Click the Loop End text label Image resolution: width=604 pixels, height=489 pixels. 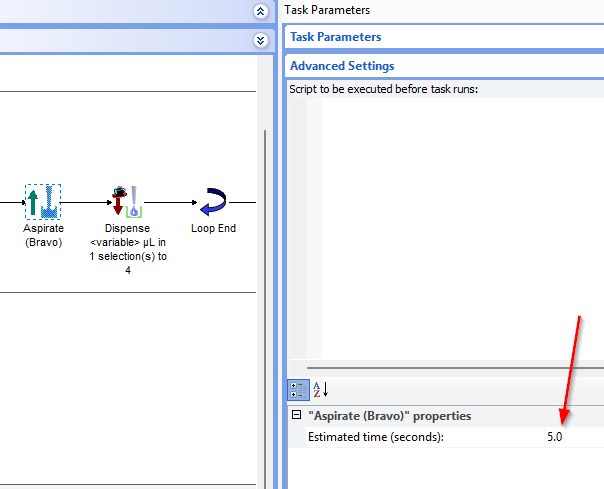pos(213,228)
